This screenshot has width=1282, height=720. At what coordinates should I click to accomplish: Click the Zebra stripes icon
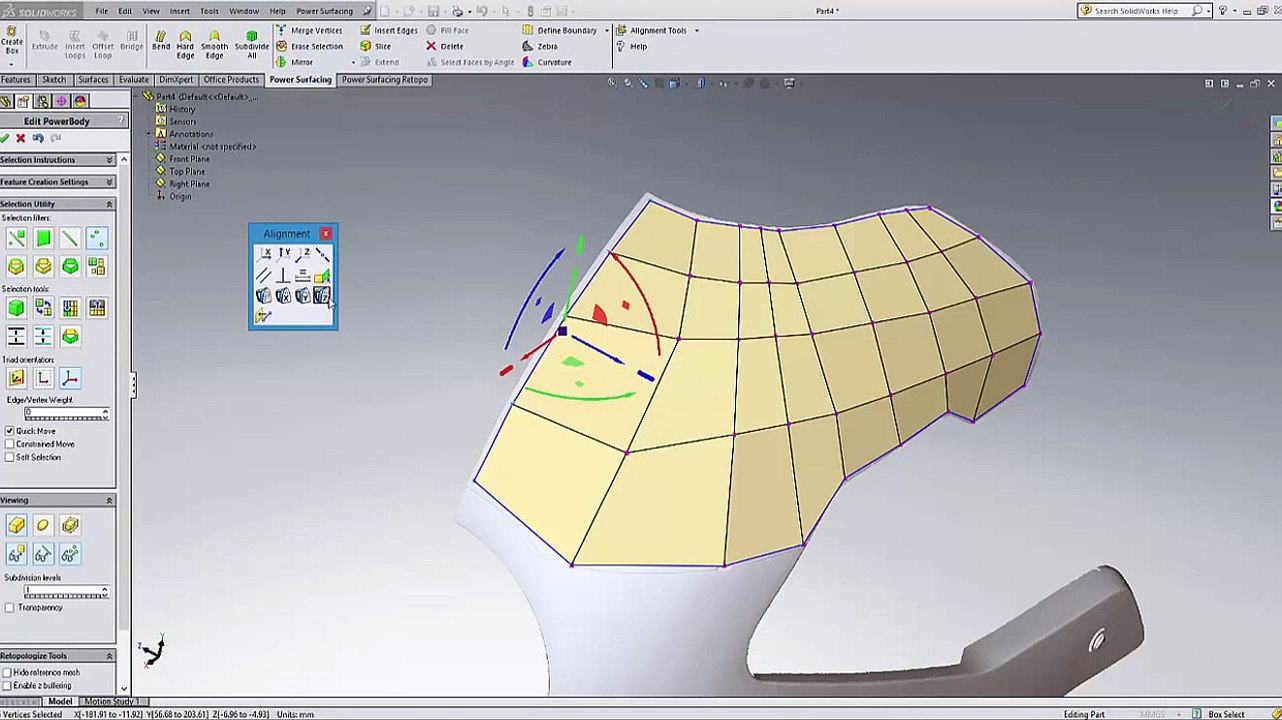(x=528, y=46)
